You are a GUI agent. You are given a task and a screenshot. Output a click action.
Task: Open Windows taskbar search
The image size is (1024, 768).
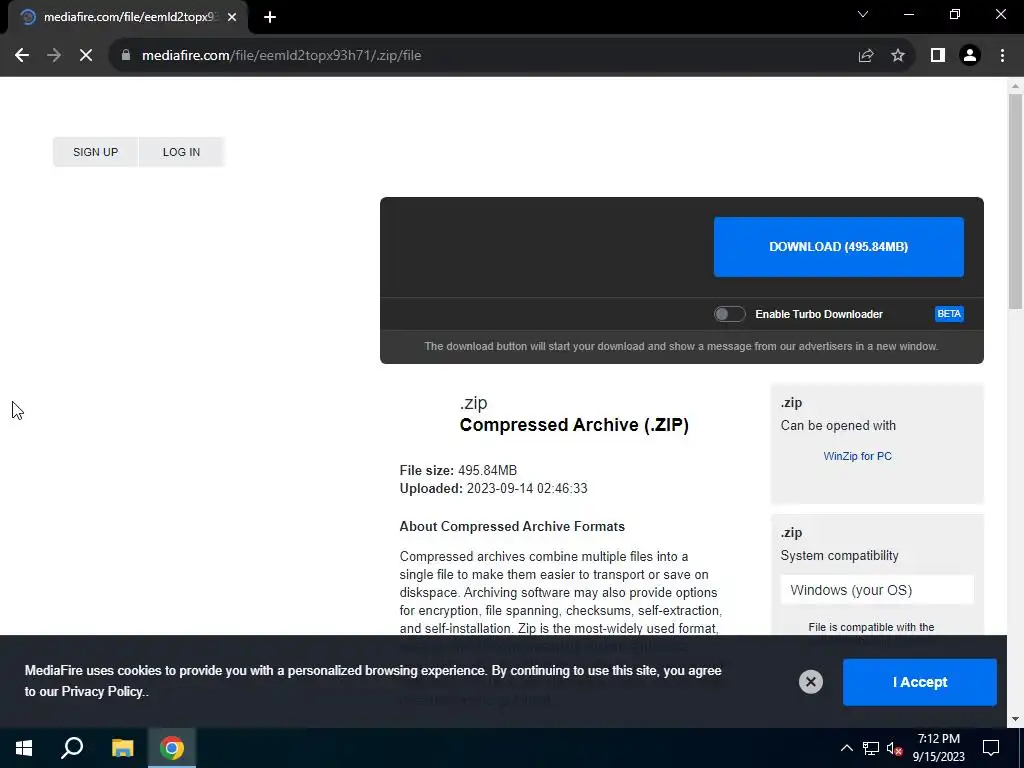[72, 748]
